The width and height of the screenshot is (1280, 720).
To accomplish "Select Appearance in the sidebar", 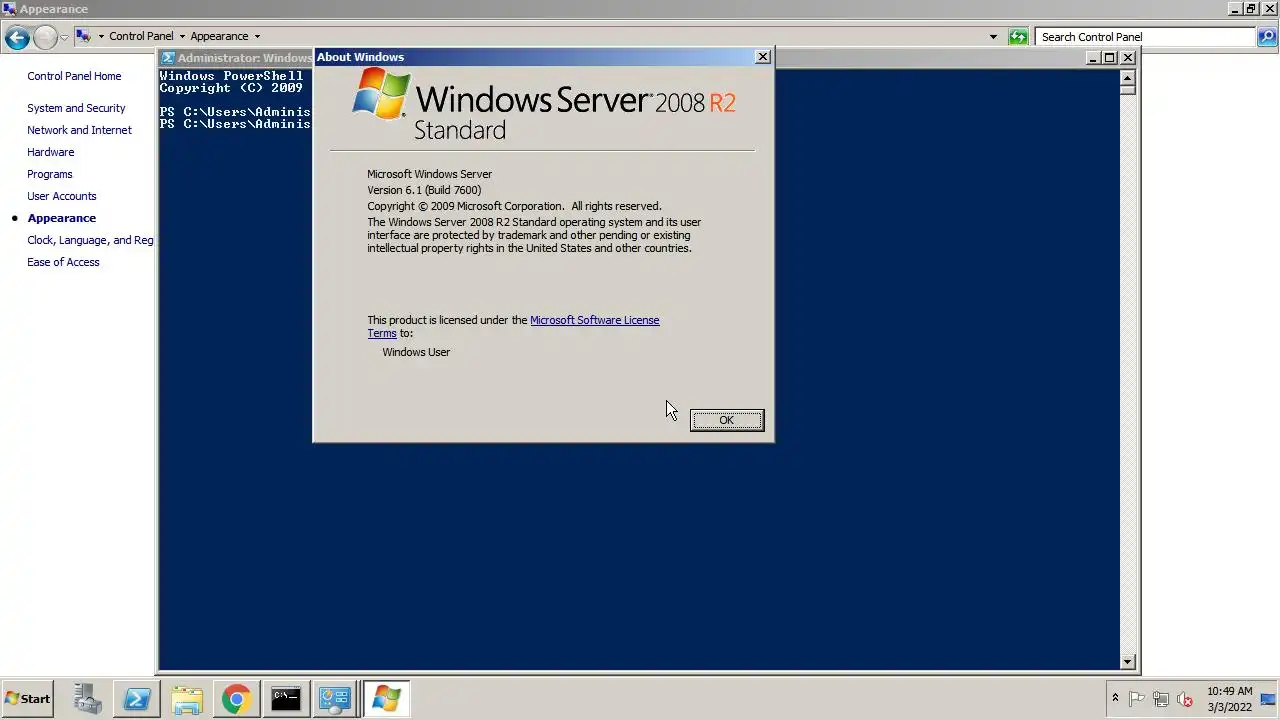I will pos(61,218).
